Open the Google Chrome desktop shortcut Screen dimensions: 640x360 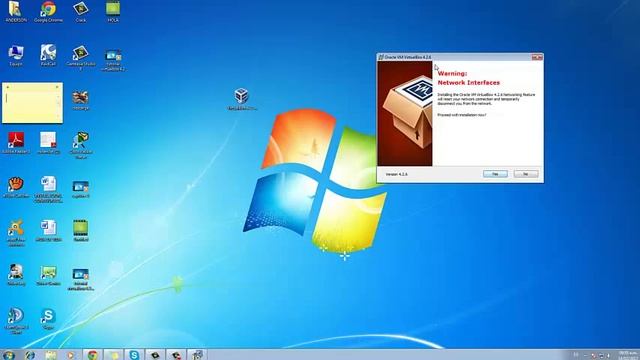coord(48,11)
